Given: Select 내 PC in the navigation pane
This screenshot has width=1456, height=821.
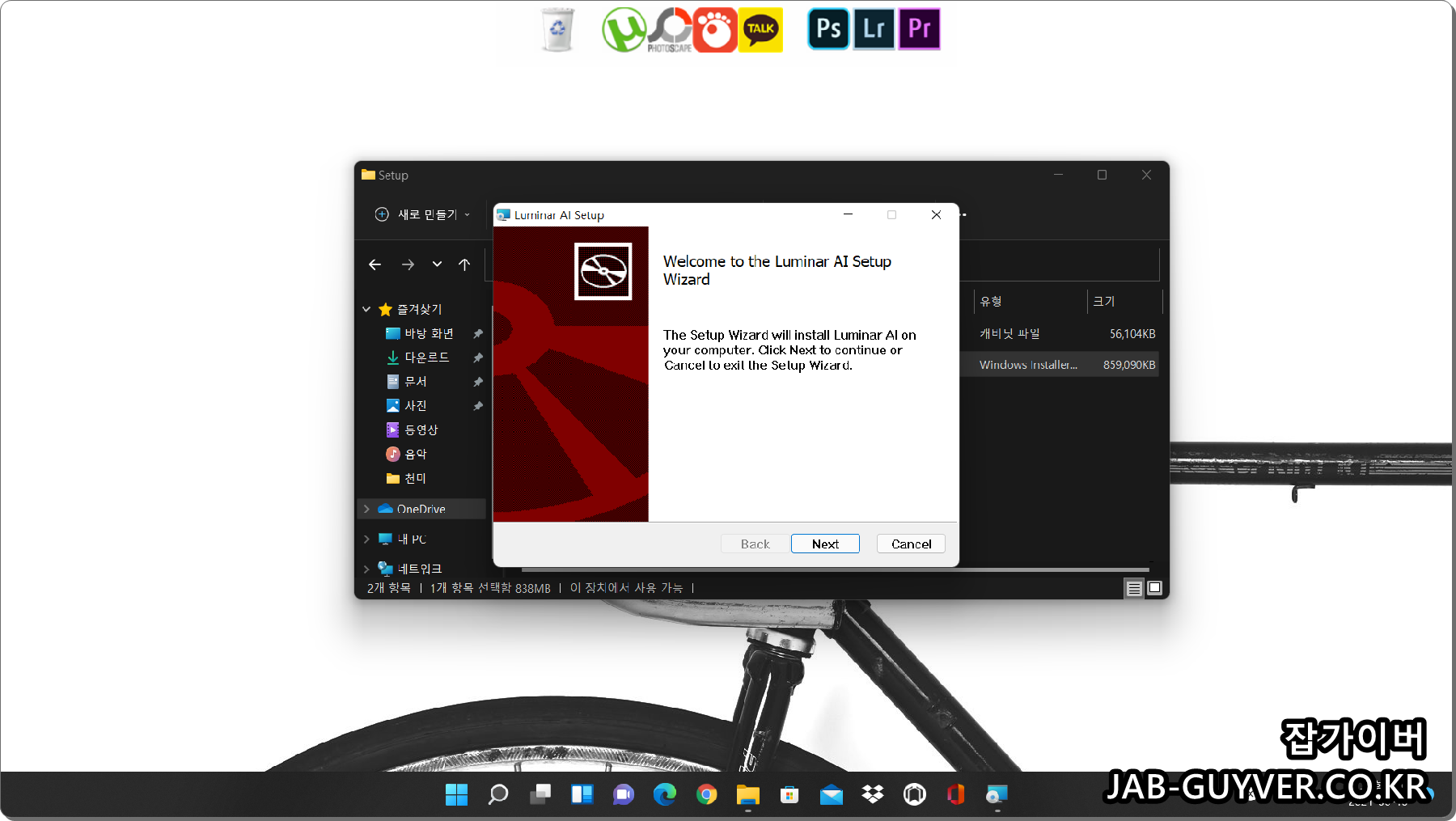Looking at the screenshot, I should [411, 539].
